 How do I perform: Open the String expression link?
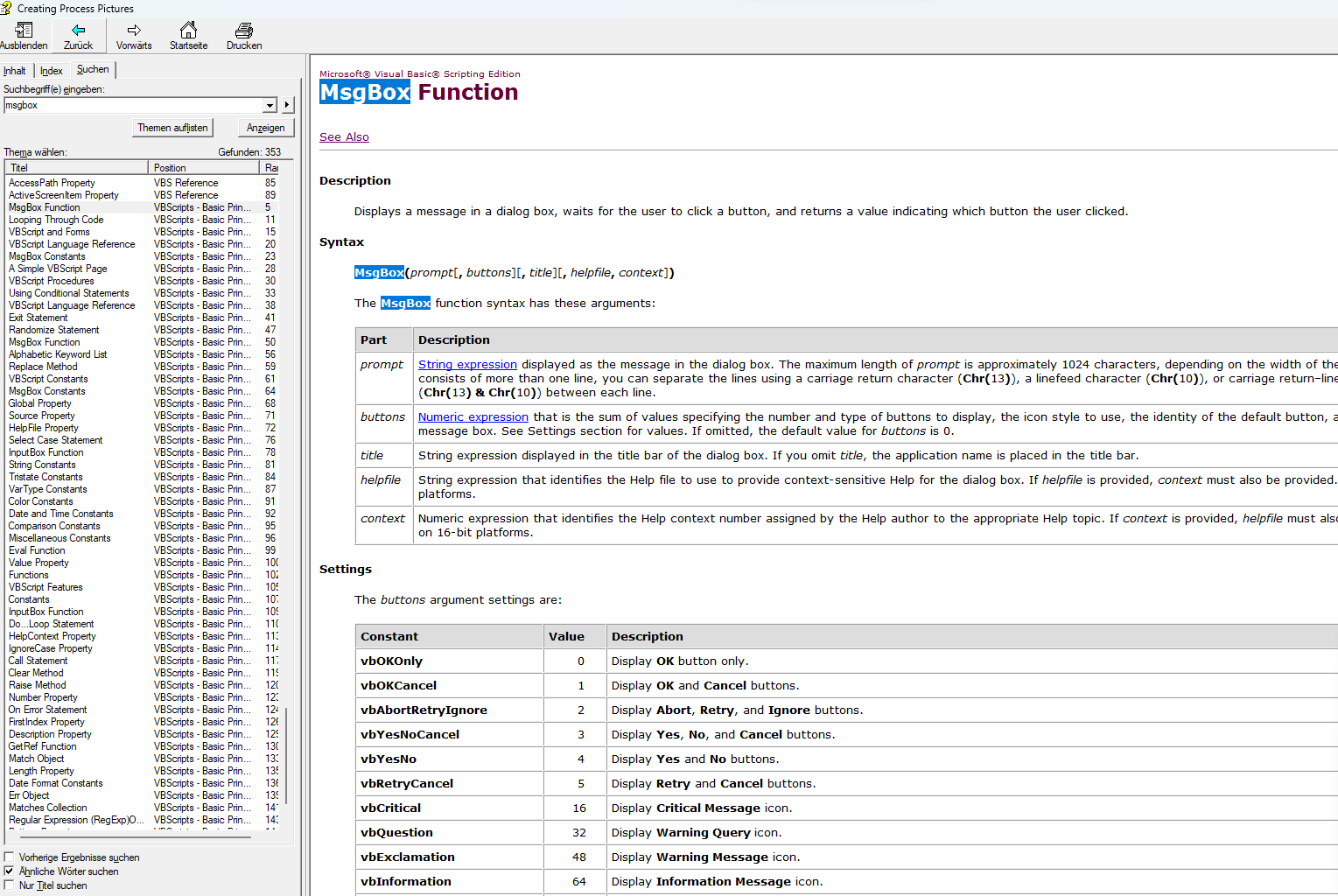(x=467, y=364)
